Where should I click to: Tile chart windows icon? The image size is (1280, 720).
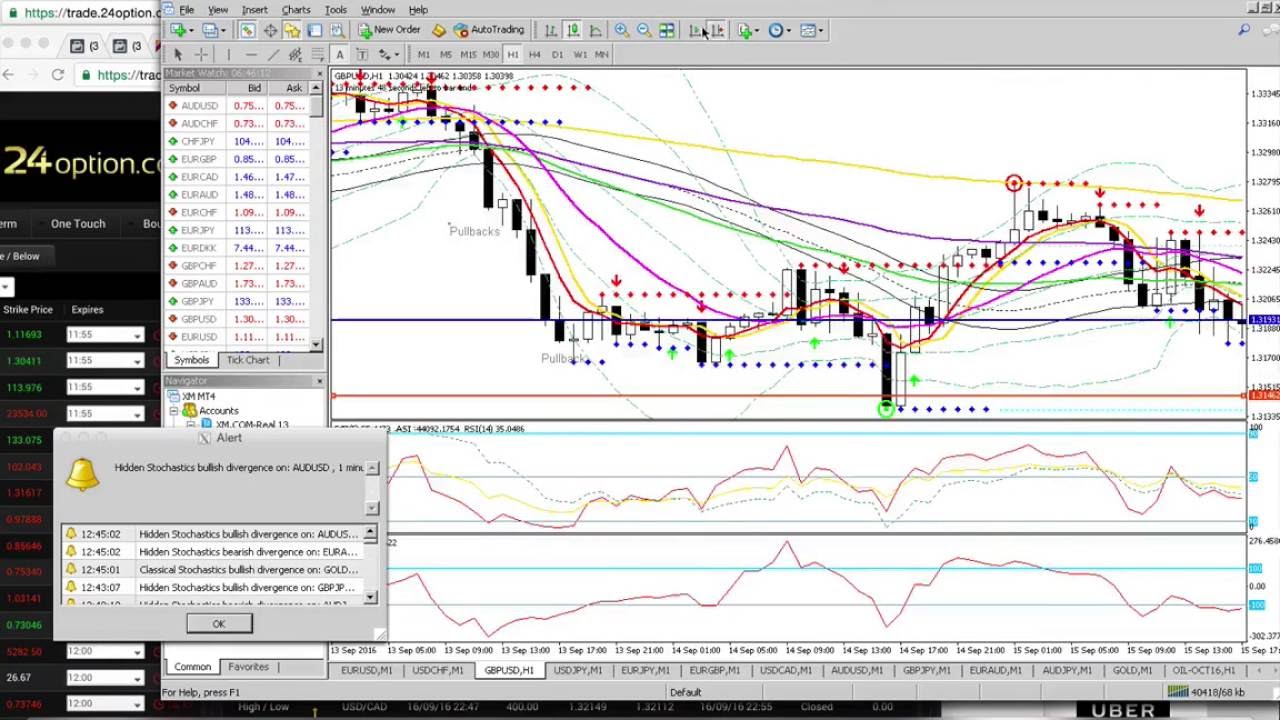(x=667, y=30)
